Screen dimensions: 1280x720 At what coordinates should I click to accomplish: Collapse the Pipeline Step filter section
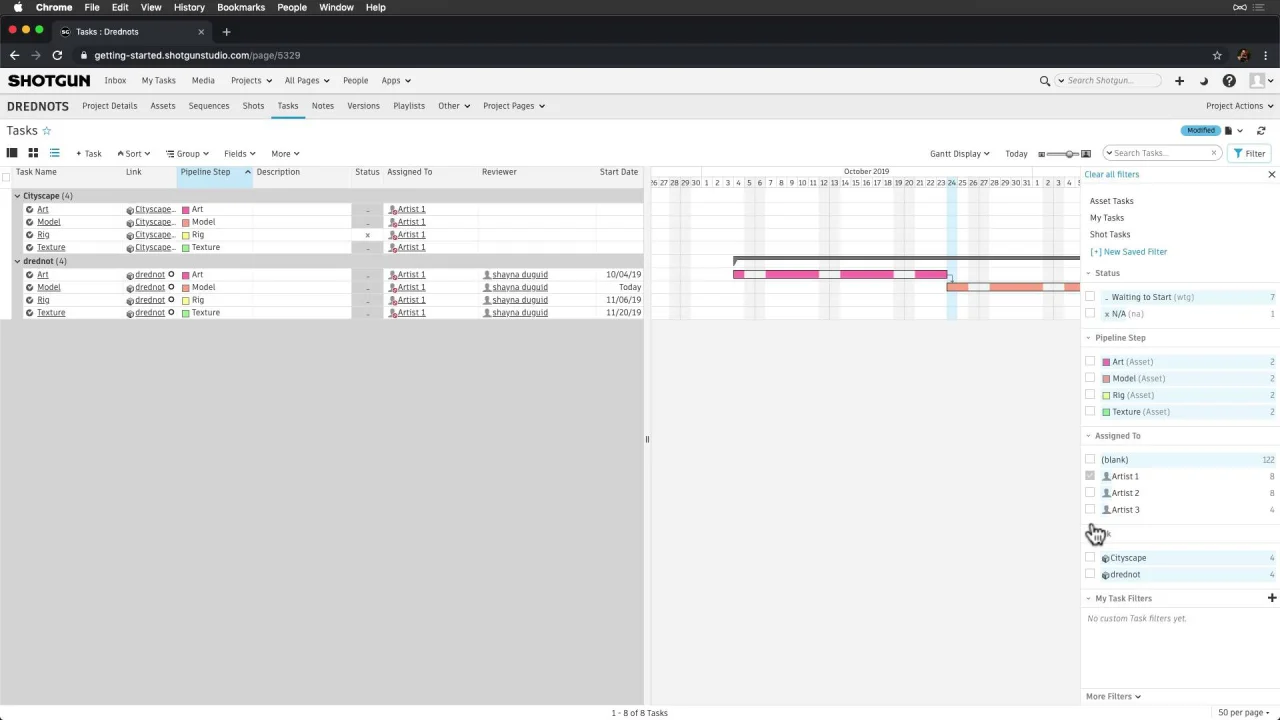tap(1089, 338)
